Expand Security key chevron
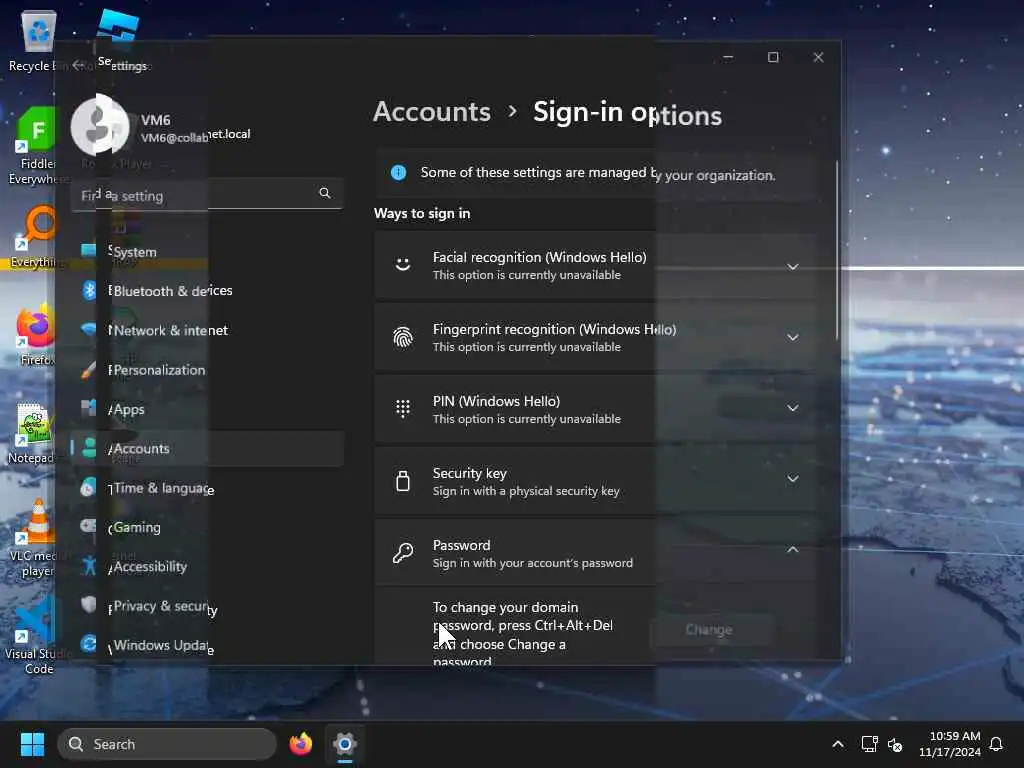The image size is (1024, 768). (x=792, y=479)
